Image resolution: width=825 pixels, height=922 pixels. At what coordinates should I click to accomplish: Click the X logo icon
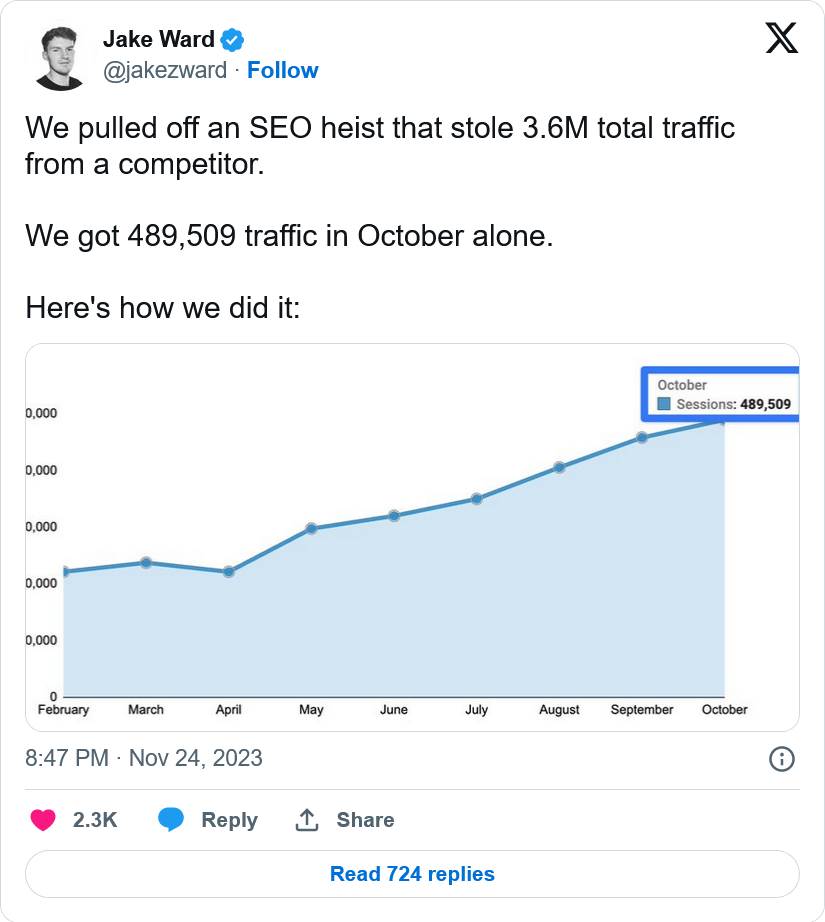pos(781,38)
